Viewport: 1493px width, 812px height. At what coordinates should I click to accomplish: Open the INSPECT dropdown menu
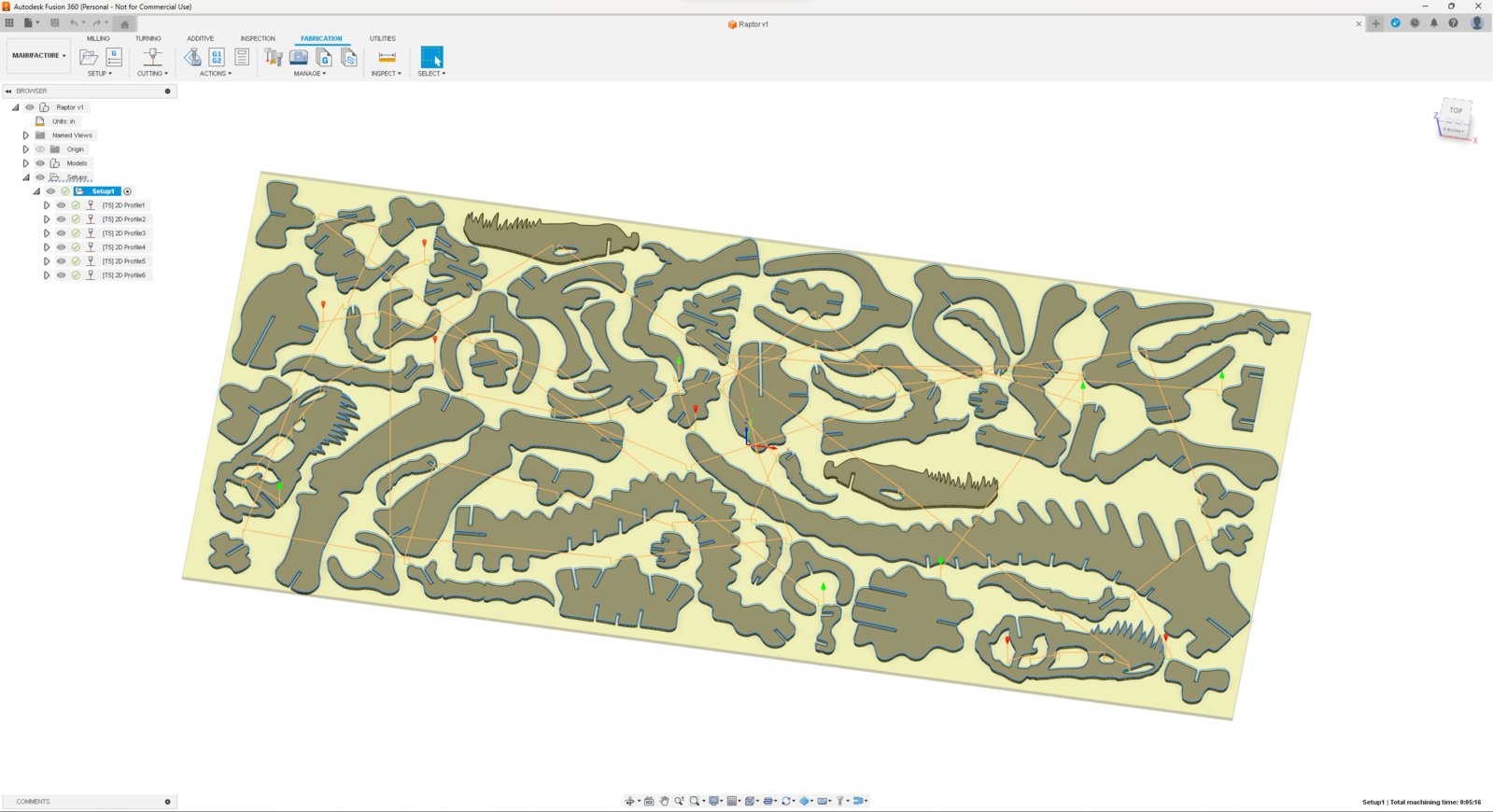click(x=387, y=74)
